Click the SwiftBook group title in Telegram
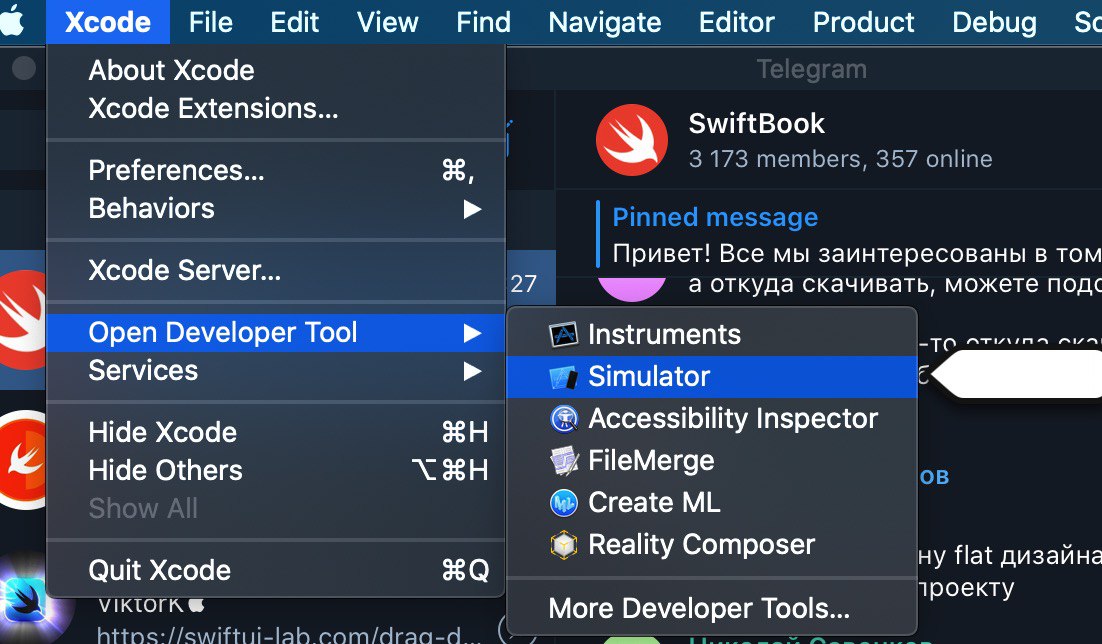Viewport: 1102px width, 644px height. 756,124
